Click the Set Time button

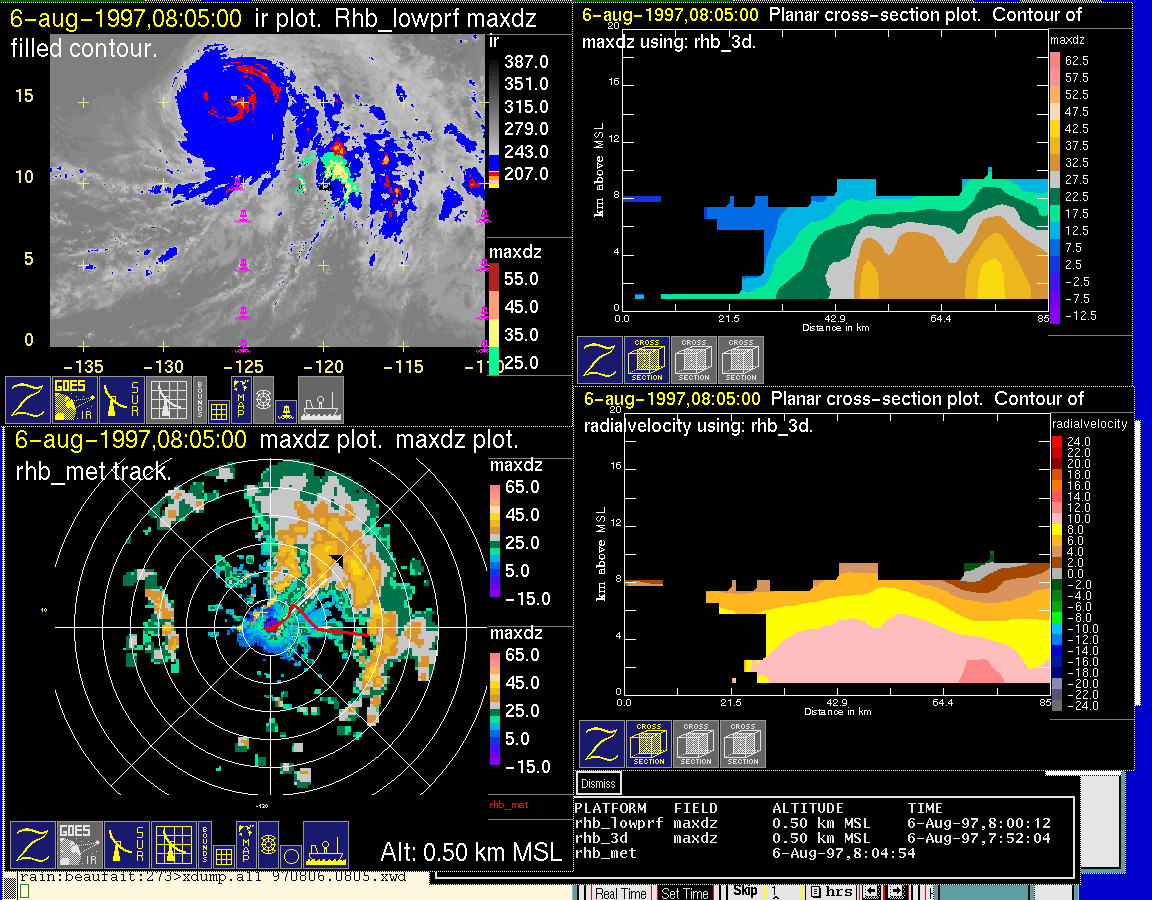point(685,893)
